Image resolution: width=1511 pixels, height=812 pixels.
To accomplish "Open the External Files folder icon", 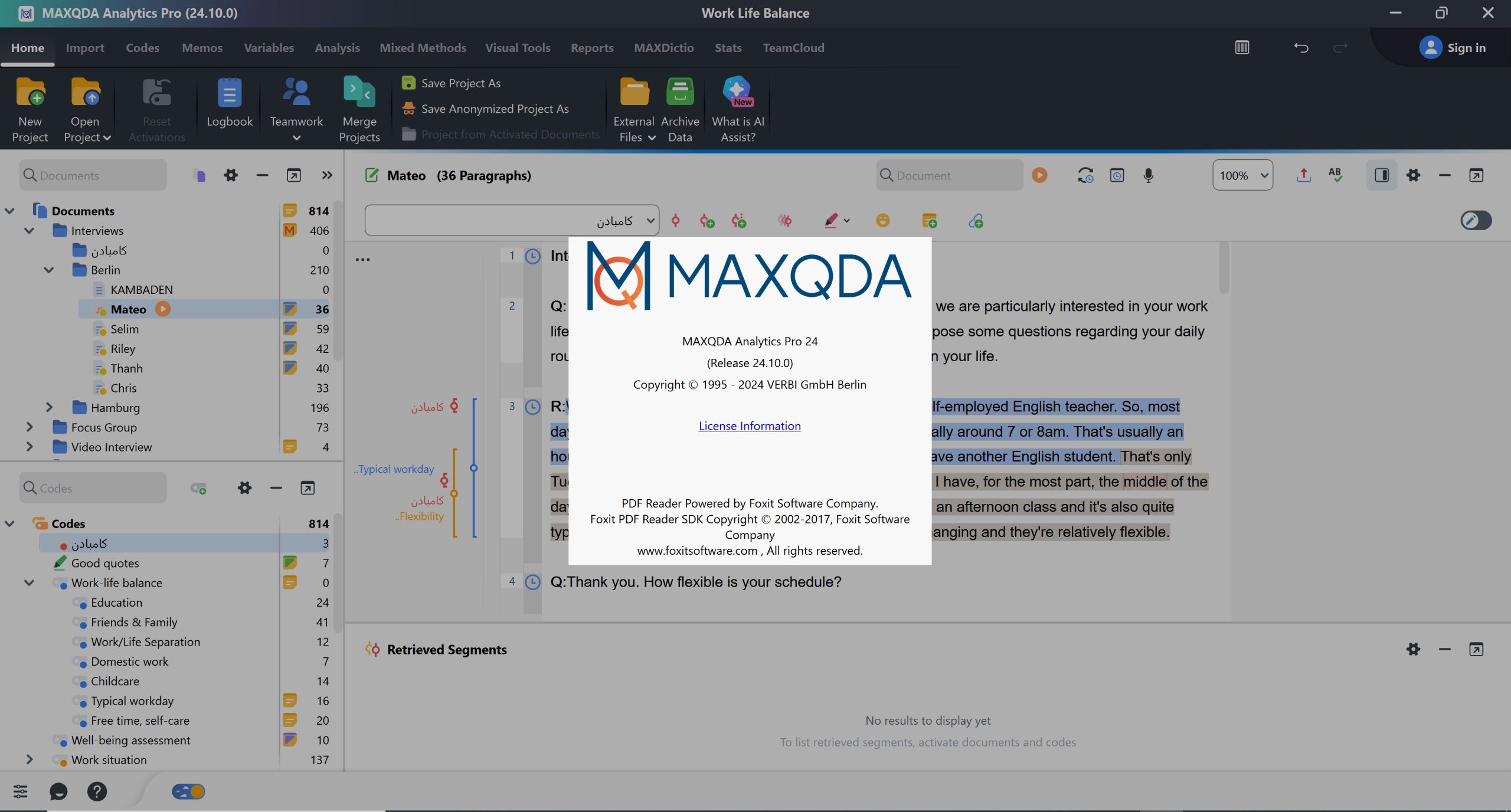I will click(634, 92).
